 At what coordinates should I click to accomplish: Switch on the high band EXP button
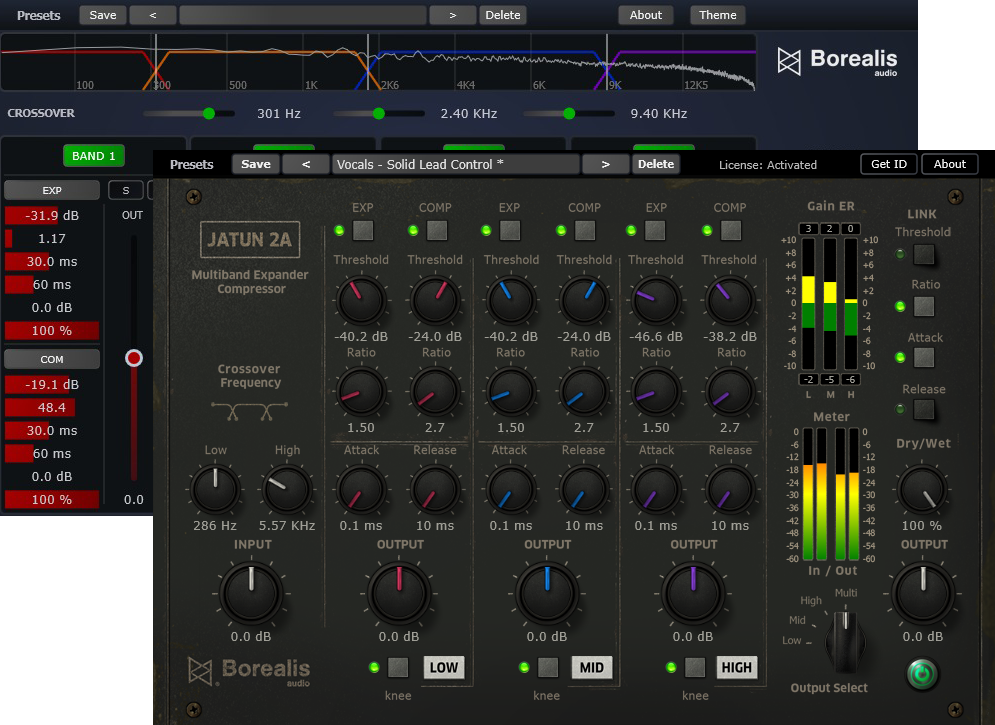[x=656, y=230]
